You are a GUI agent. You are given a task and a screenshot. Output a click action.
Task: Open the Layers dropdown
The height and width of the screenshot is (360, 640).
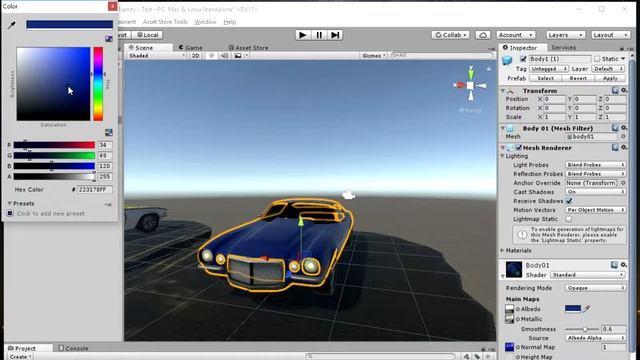565,35
